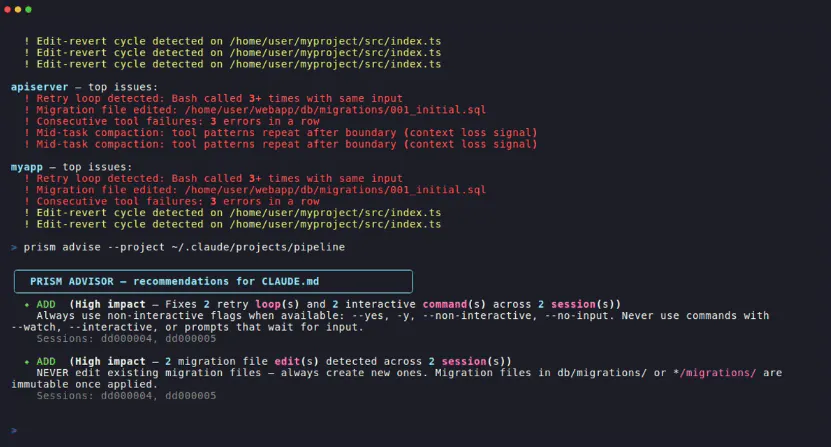Click the Sessions line under the non-interactive flags advice
Image resolution: width=831 pixels, height=447 pixels.
126,339
